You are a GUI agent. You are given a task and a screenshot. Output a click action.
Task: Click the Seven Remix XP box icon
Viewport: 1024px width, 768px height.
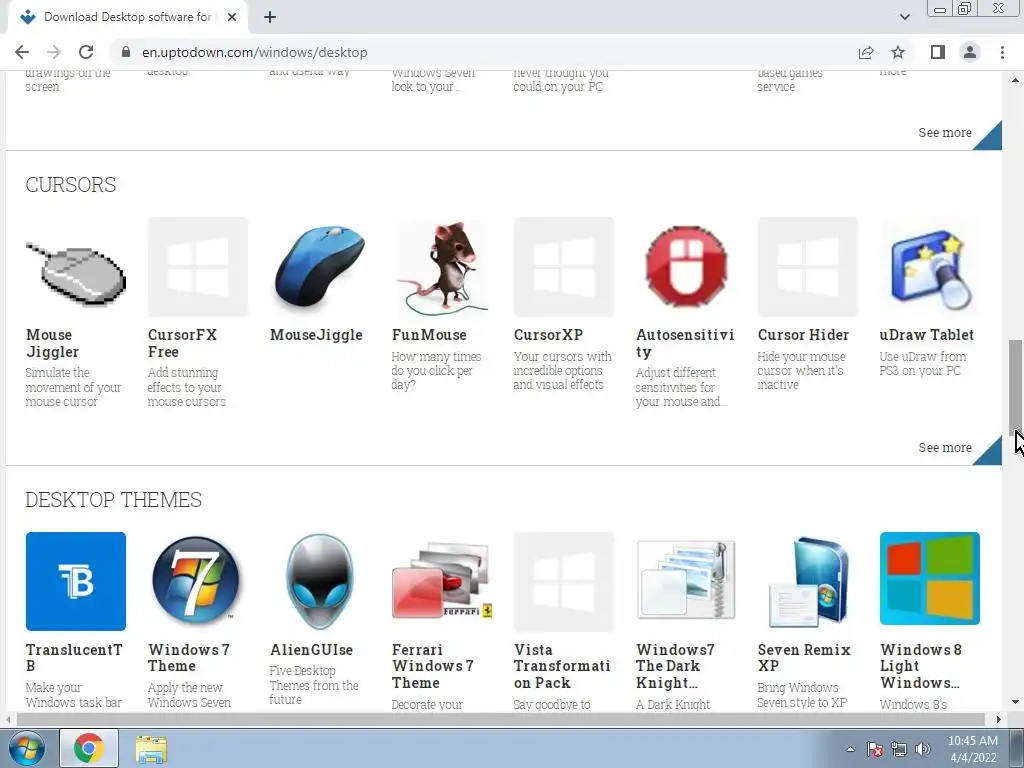pyautogui.click(x=808, y=581)
